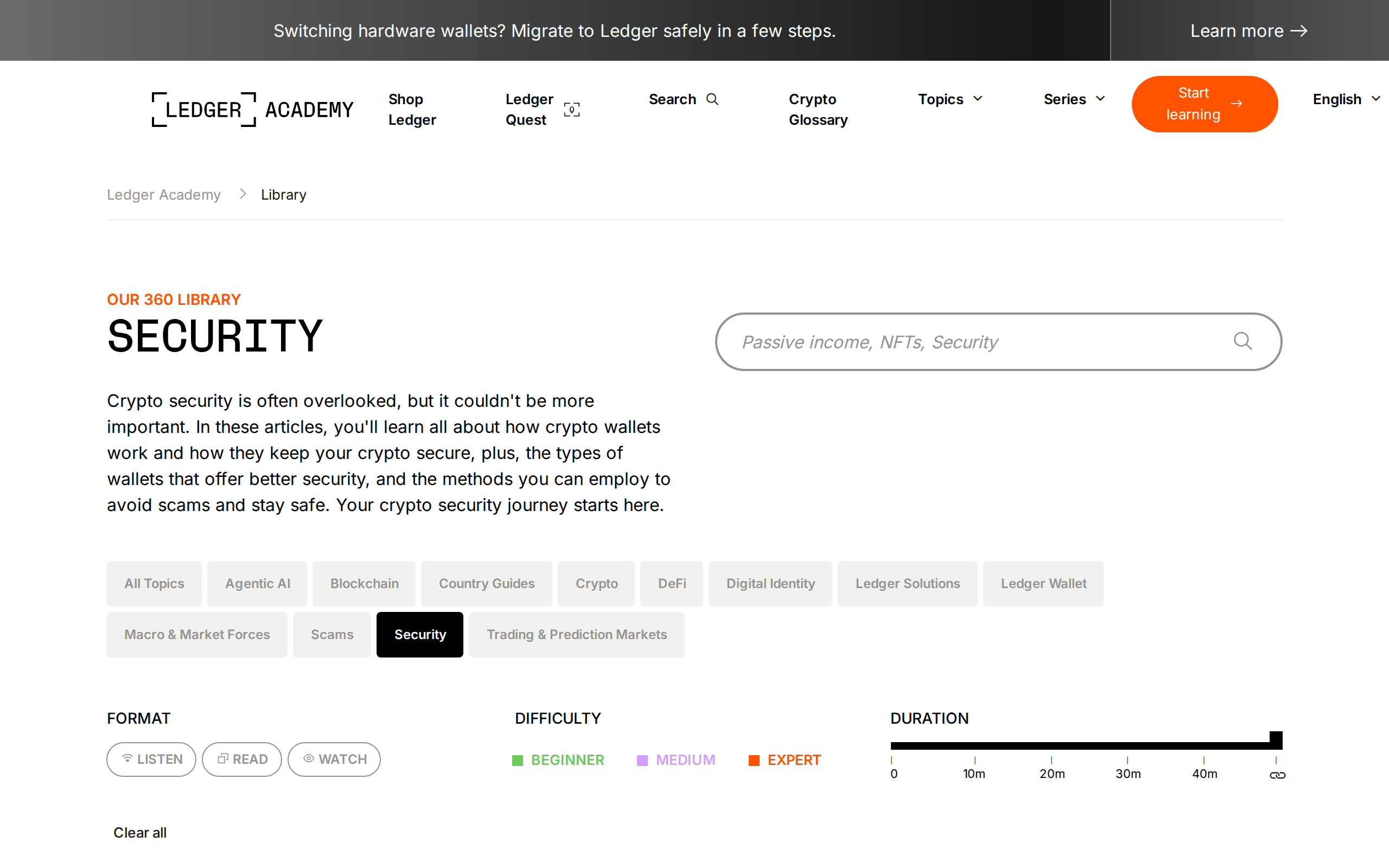The height and width of the screenshot is (868, 1389).
Task: Click the migrate to Ledger banner text
Action: tap(555, 31)
